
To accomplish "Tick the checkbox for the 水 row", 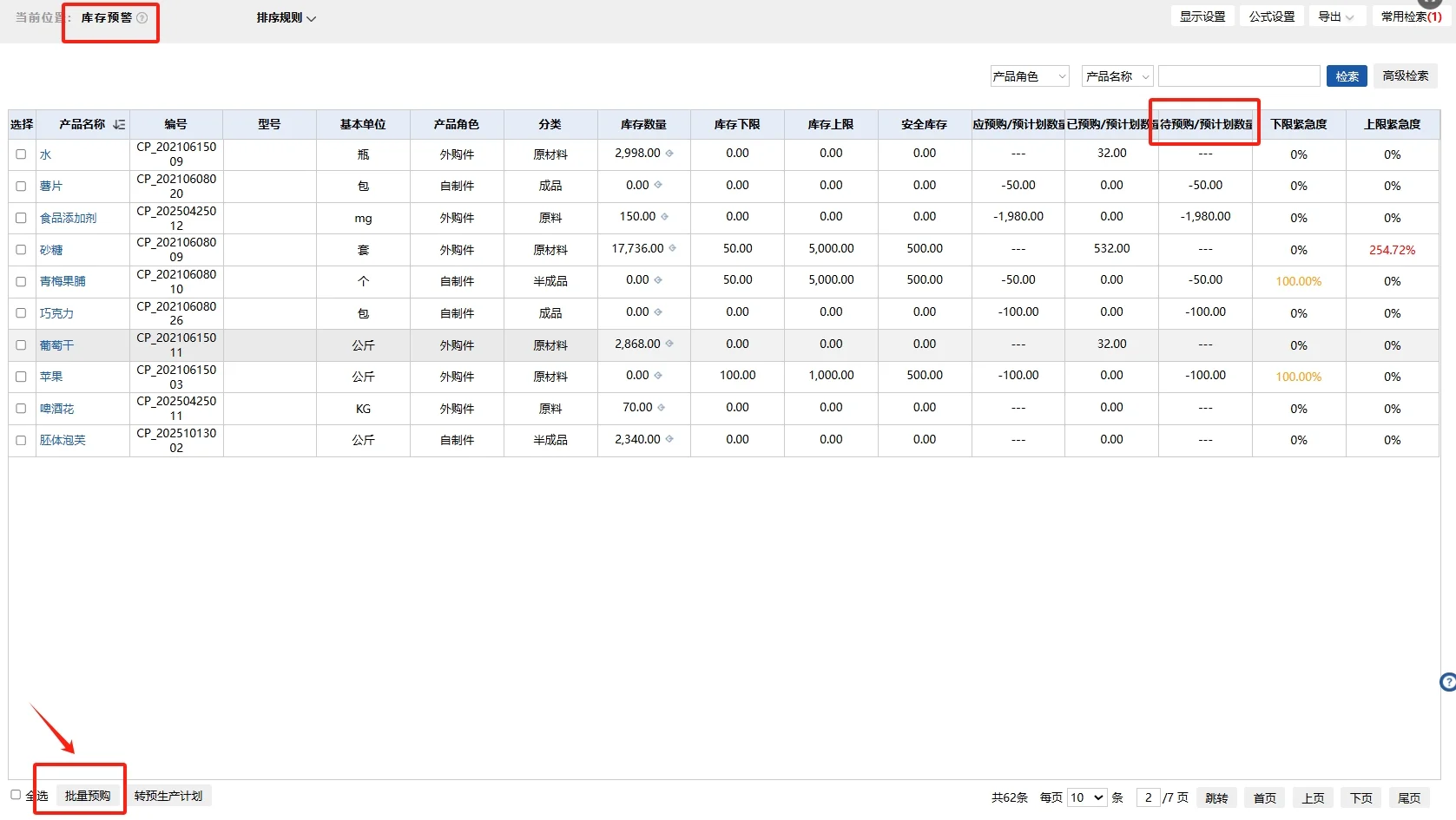I will click(x=21, y=154).
